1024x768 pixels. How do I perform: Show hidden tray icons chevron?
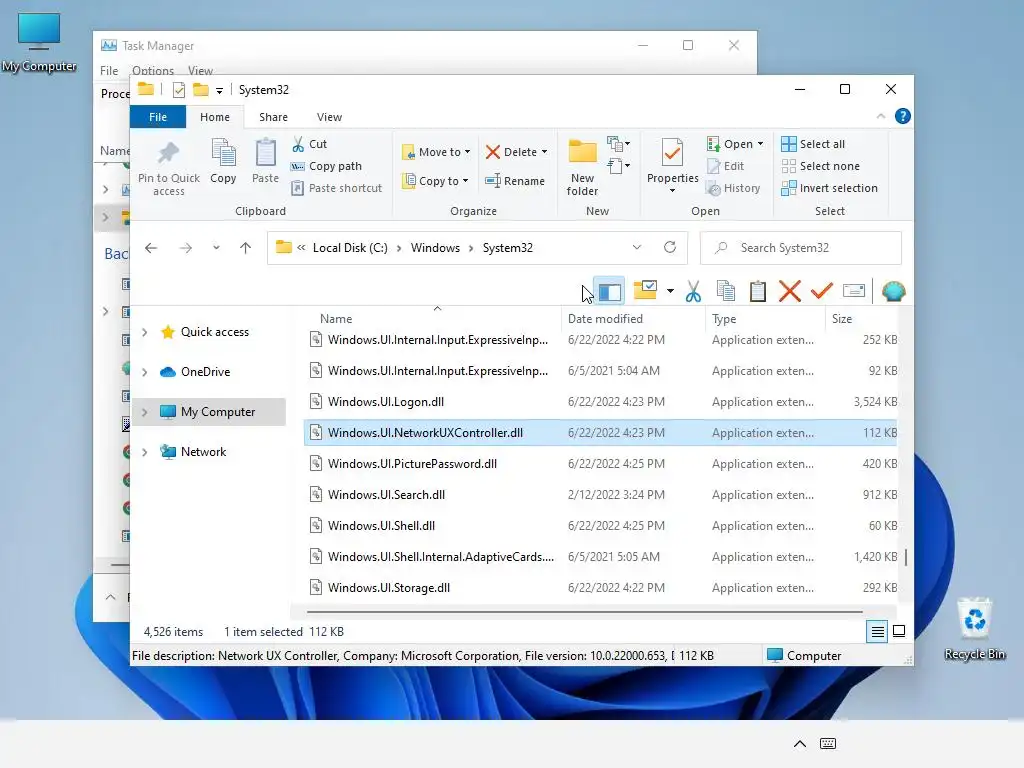point(799,744)
